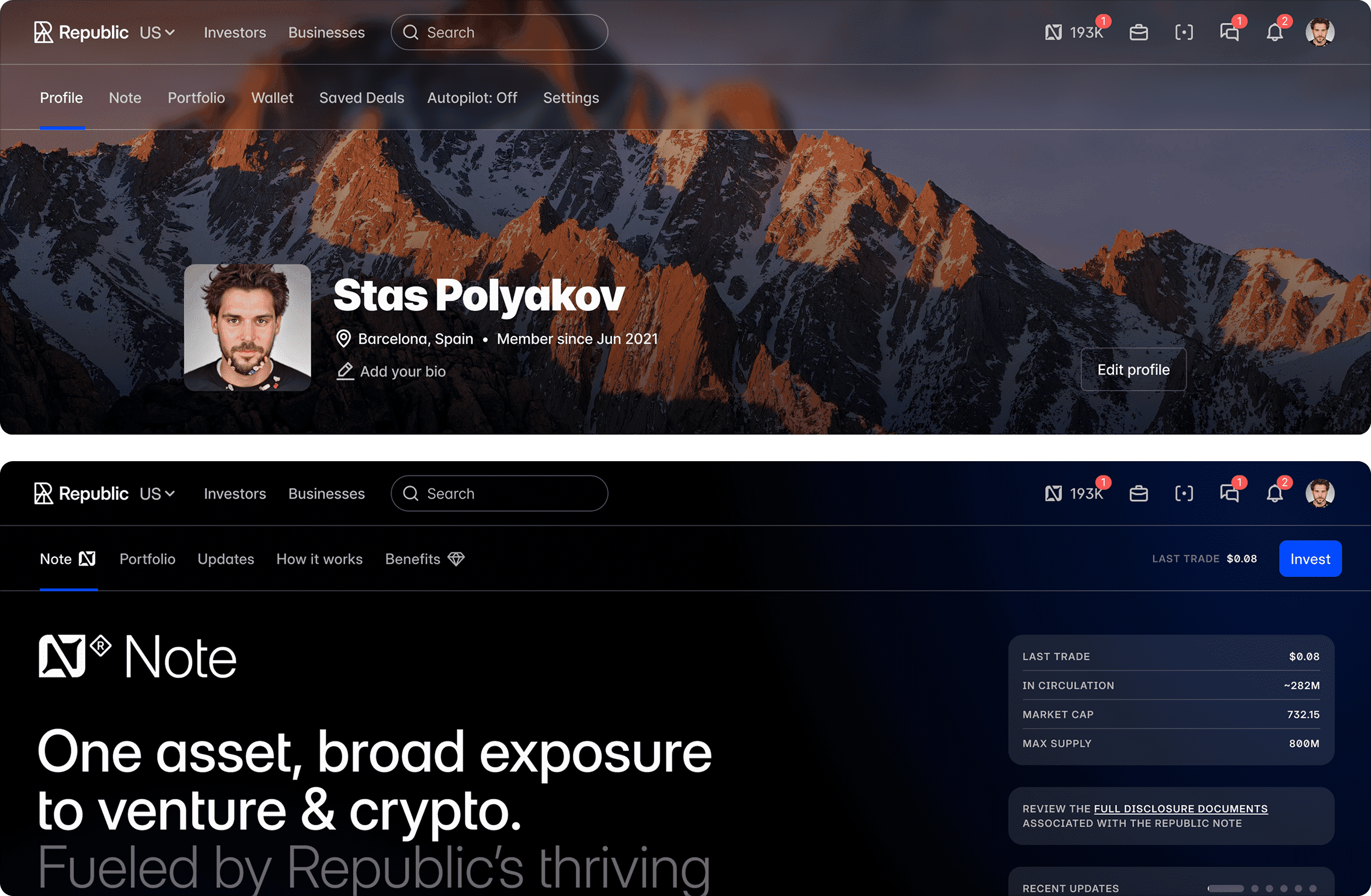1371x896 pixels.
Task: Click the pencil icon beside Add your bio
Action: click(x=344, y=372)
